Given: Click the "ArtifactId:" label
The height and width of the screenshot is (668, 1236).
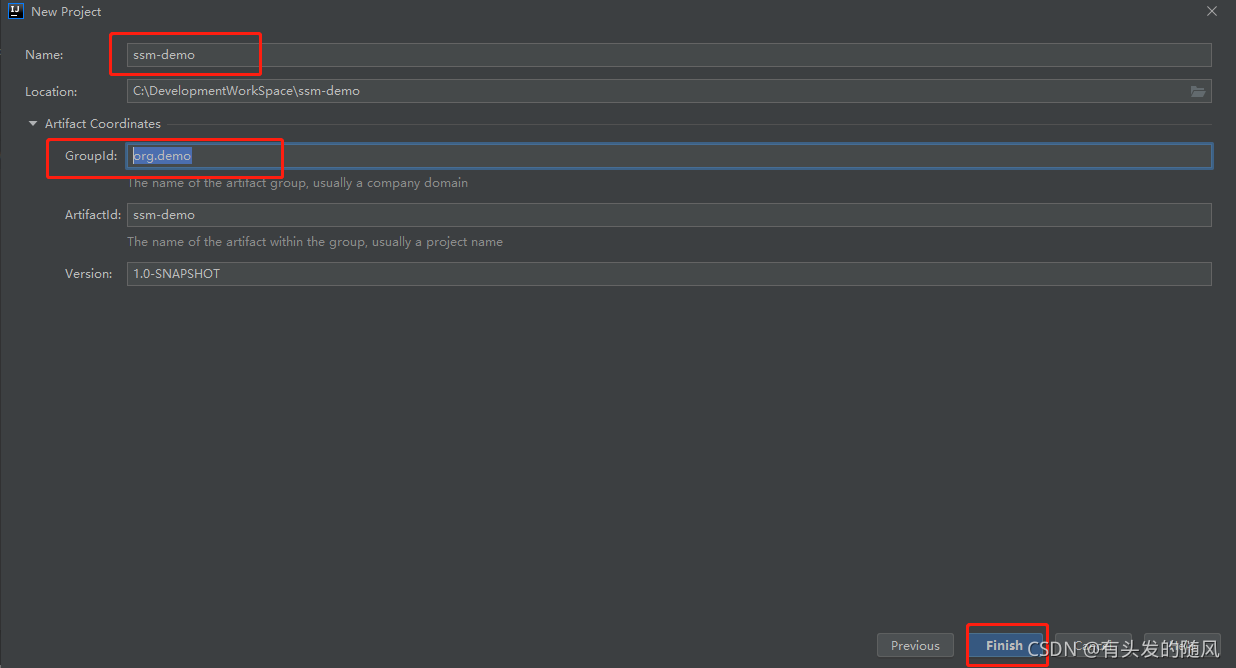Looking at the screenshot, I should [93, 215].
